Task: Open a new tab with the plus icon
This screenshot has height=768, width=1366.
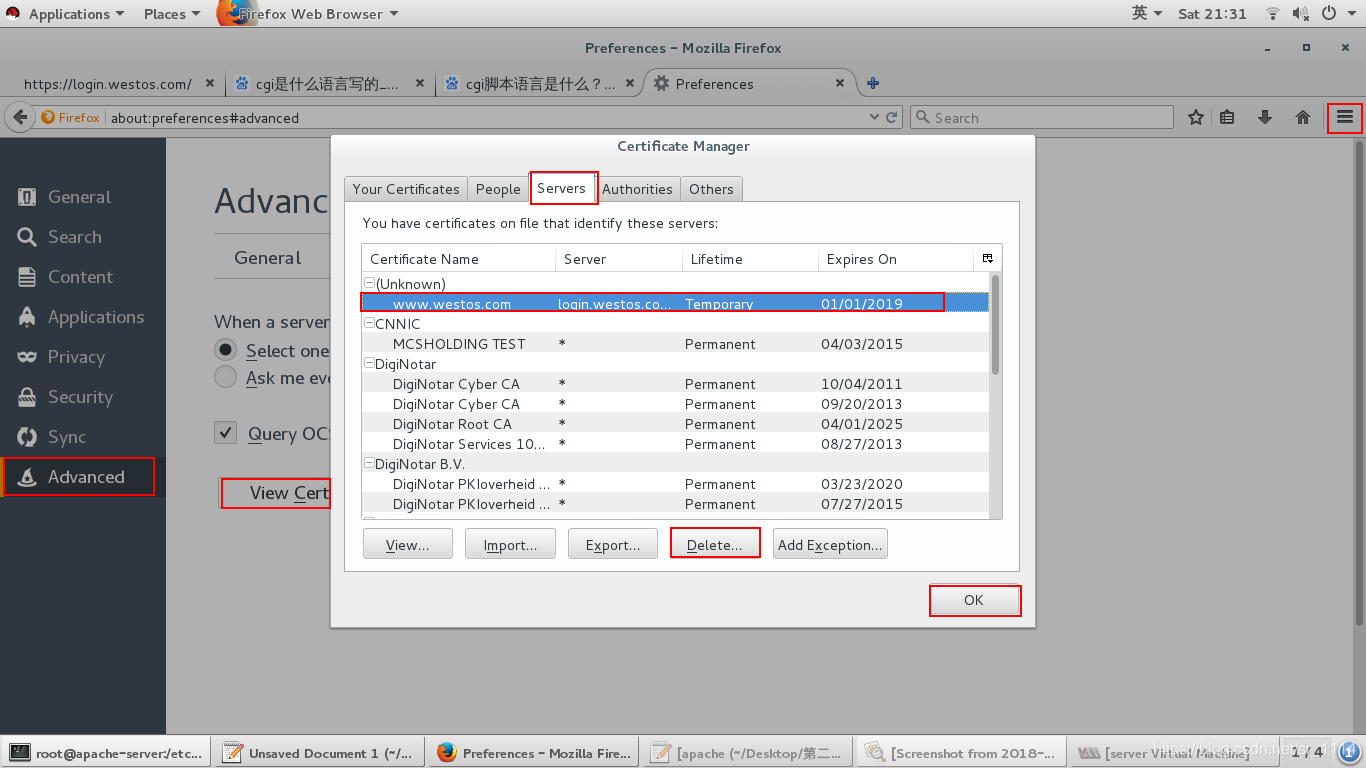Action: [873, 83]
